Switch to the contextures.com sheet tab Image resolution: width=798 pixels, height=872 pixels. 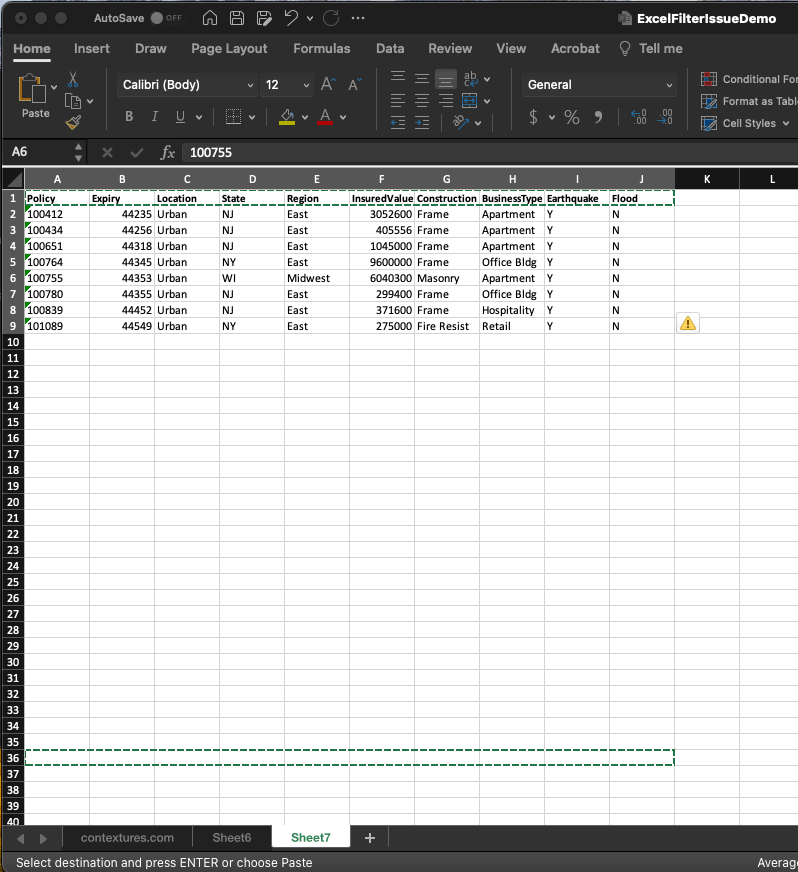[127, 838]
